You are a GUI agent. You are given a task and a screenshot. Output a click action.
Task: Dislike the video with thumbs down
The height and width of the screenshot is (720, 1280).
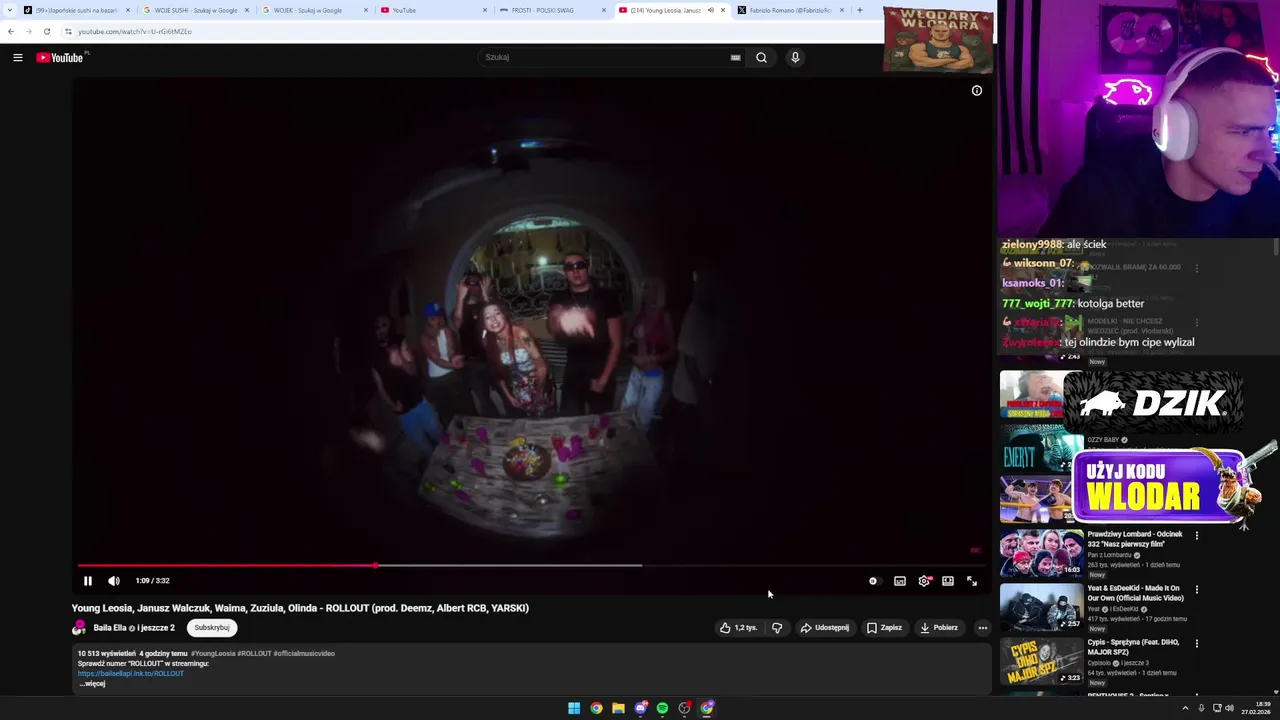(777, 628)
